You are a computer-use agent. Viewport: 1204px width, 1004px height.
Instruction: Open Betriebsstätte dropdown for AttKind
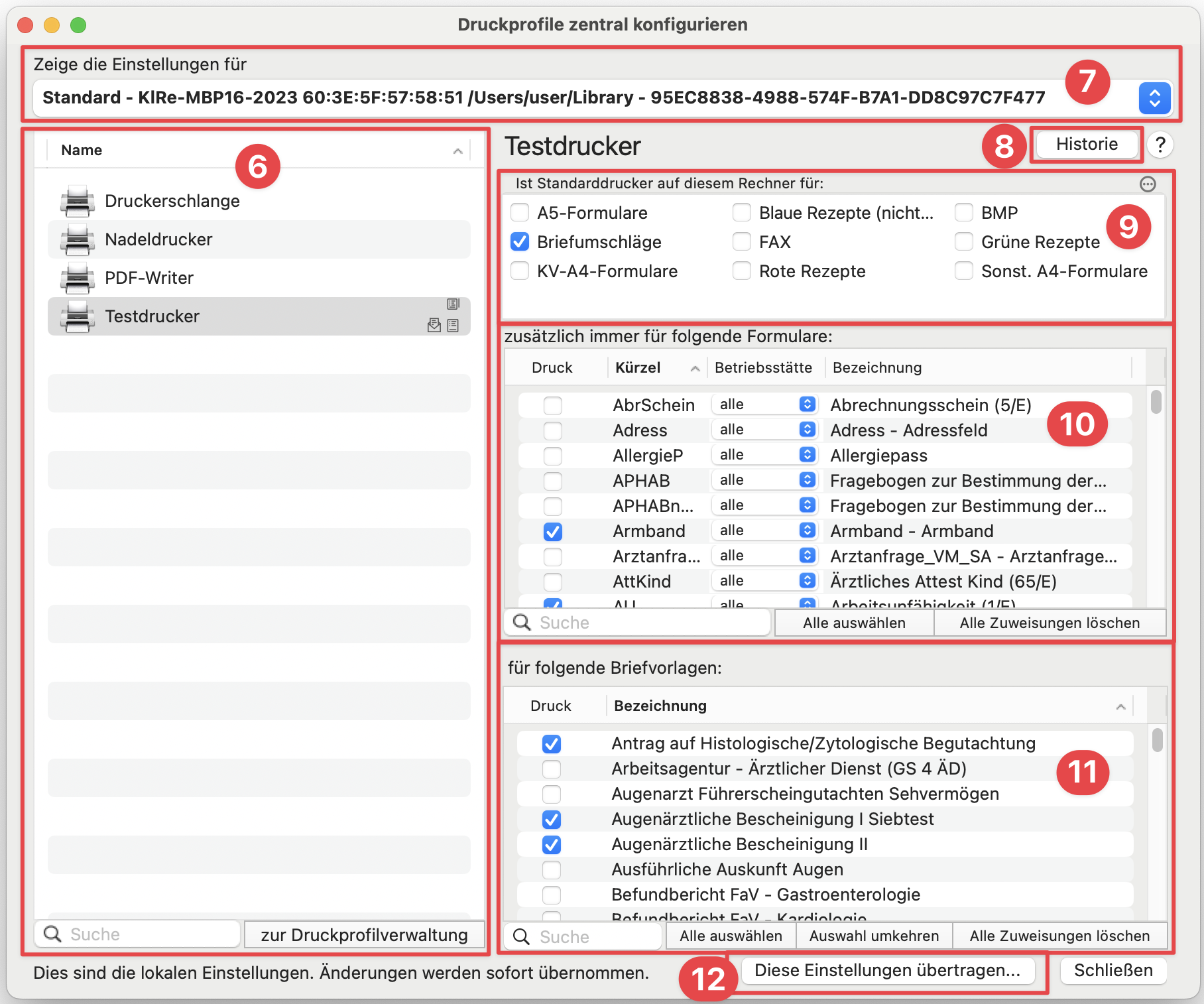(764, 581)
